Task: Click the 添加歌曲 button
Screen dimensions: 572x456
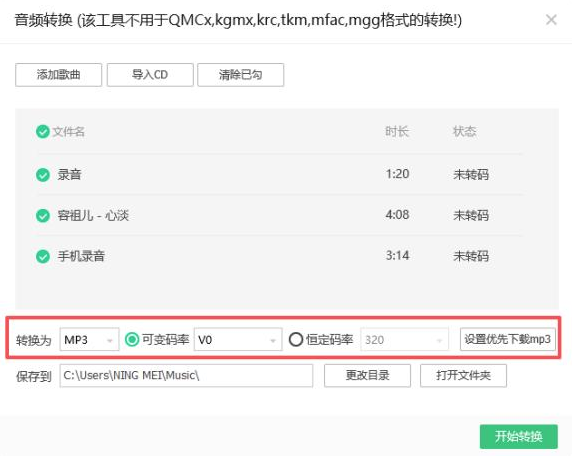Action: [58, 75]
